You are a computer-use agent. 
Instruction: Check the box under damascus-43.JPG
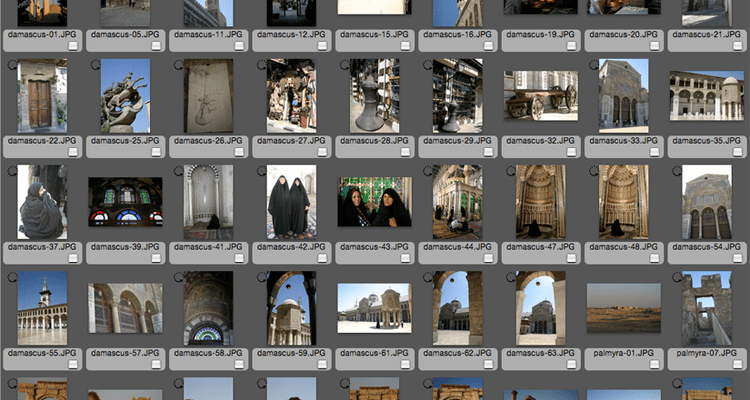pos(405,260)
